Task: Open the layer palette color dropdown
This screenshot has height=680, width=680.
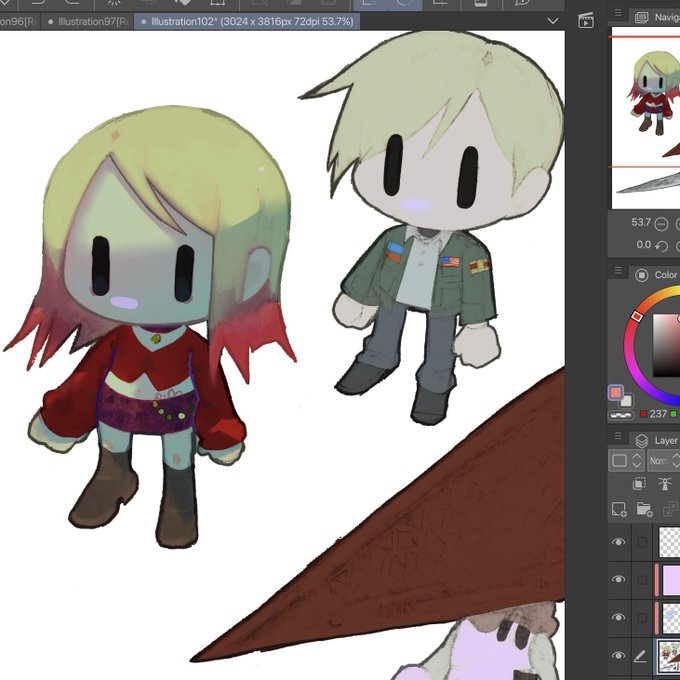Action: (627, 461)
